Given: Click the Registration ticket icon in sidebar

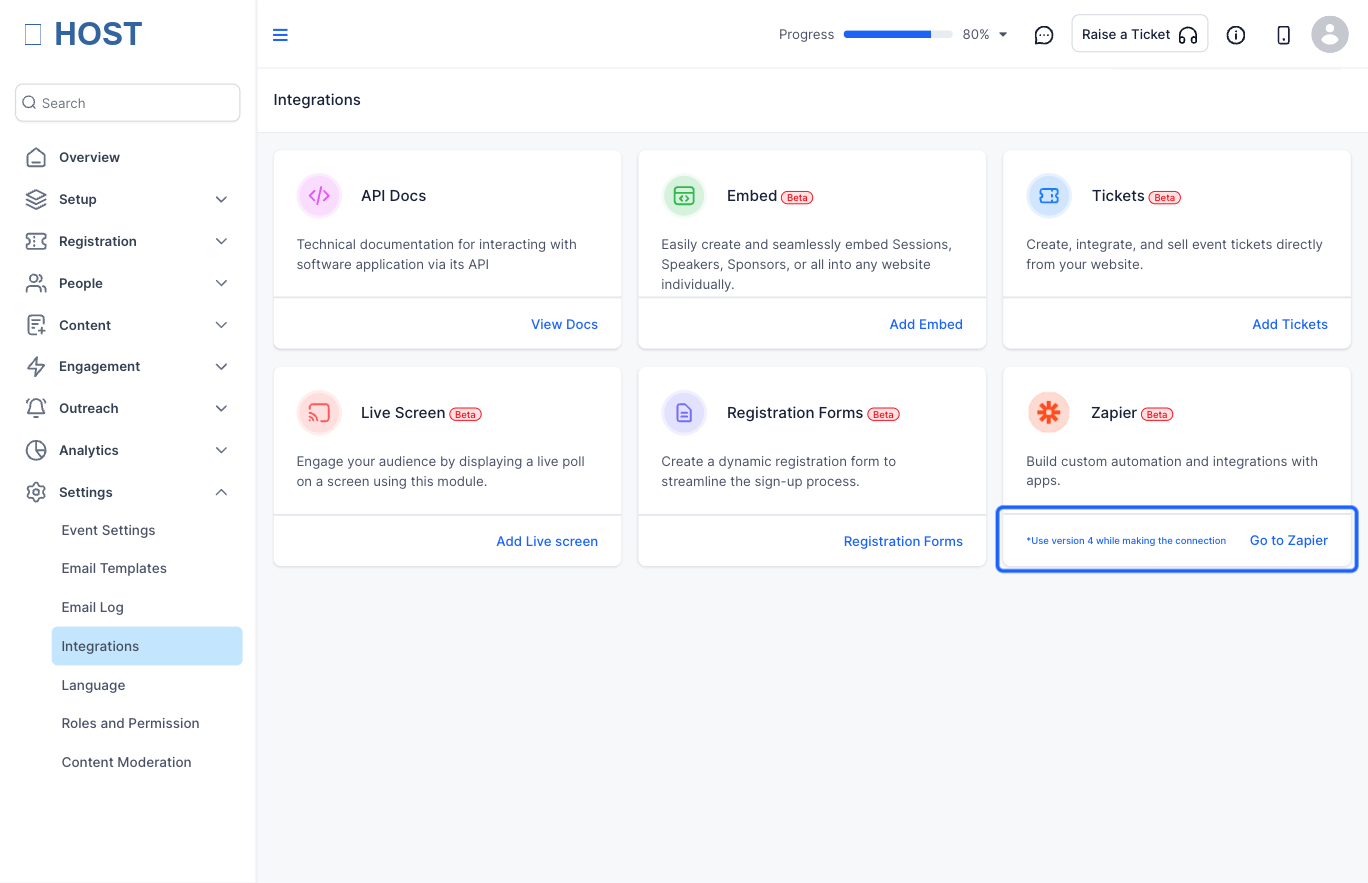Looking at the screenshot, I should 36,241.
